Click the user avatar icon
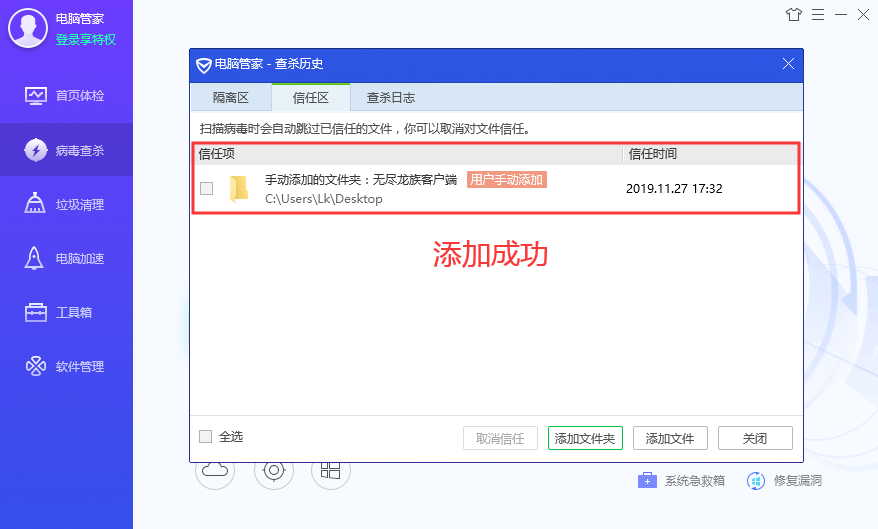This screenshot has height=529, width=878. pyautogui.click(x=27, y=28)
